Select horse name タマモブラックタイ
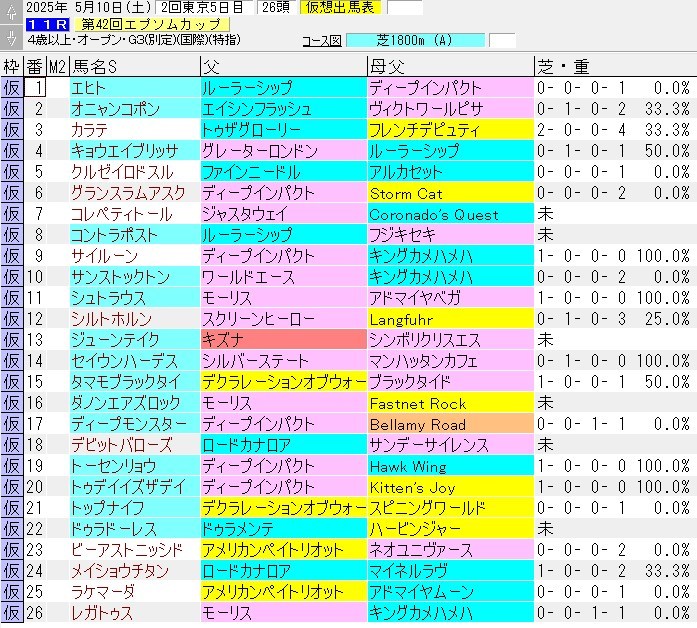This screenshot has height=628, width=697. [135, 382]
